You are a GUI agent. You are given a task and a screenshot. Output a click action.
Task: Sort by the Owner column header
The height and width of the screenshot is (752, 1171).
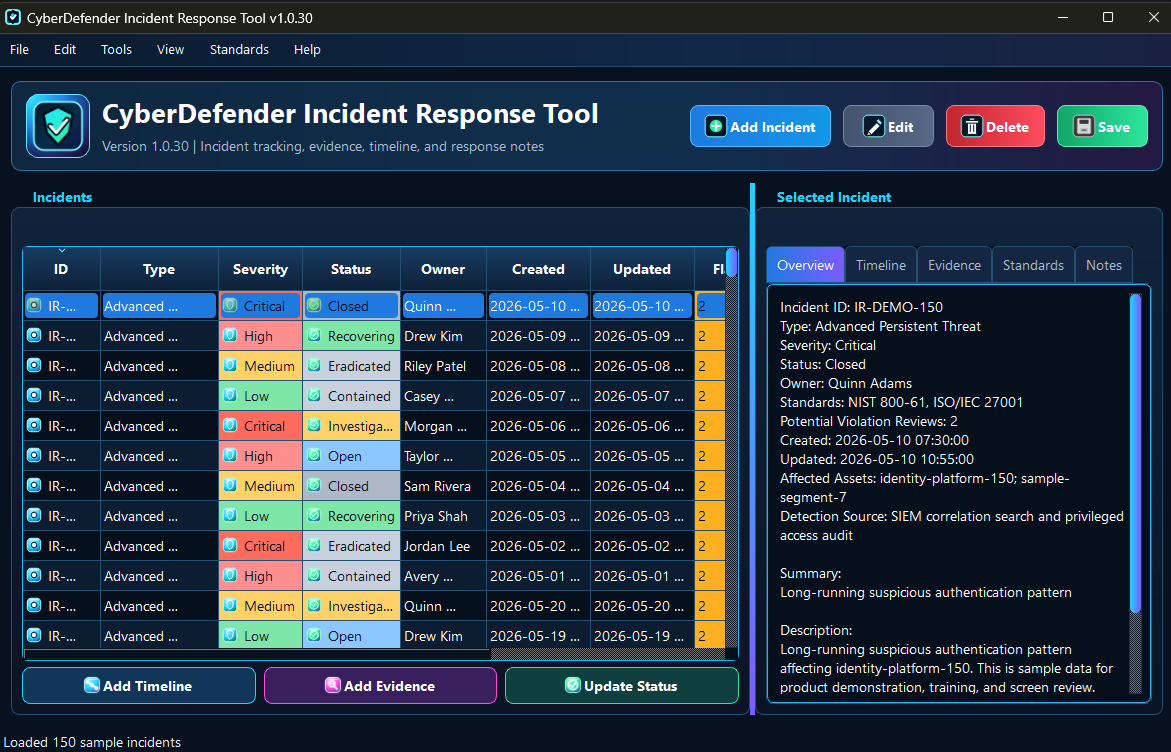pos(443,269)
